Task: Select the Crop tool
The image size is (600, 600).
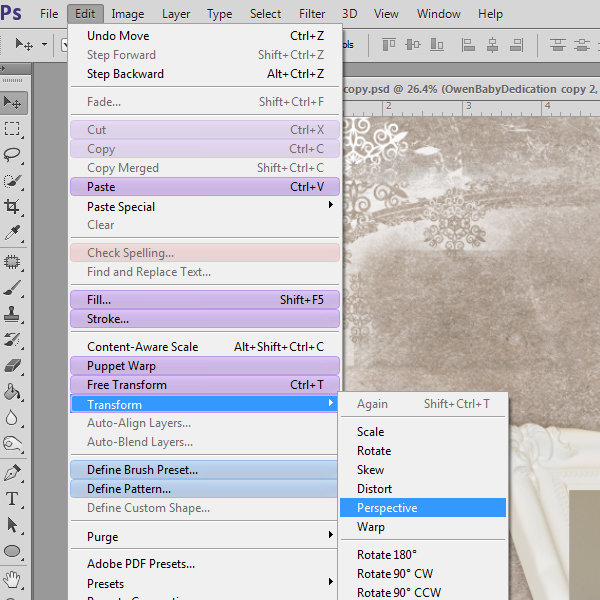Action: pos(12,207)
